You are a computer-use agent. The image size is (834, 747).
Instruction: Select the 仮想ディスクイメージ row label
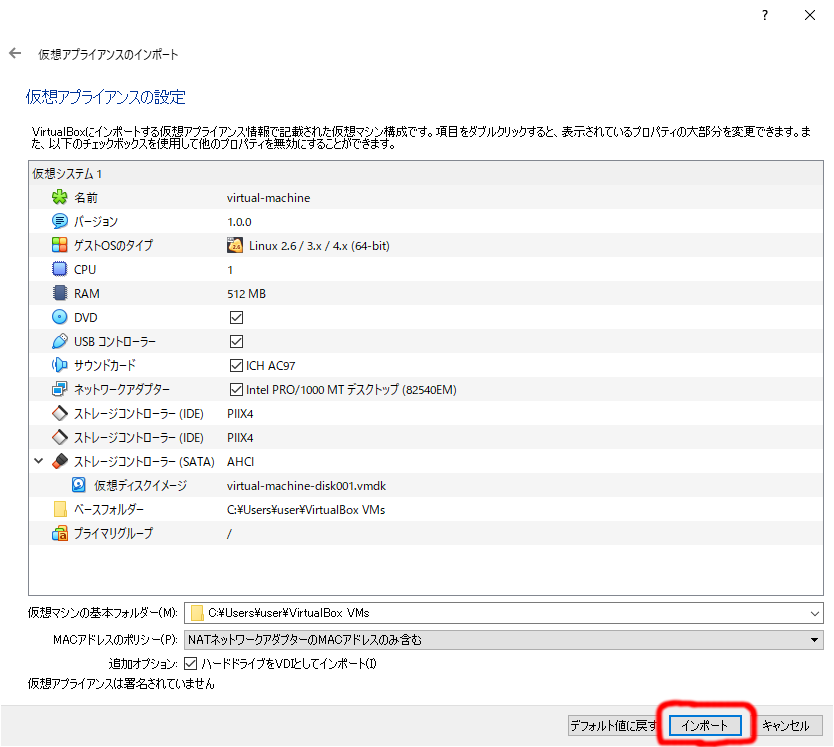pyautogui.click(x=140, y=486)
